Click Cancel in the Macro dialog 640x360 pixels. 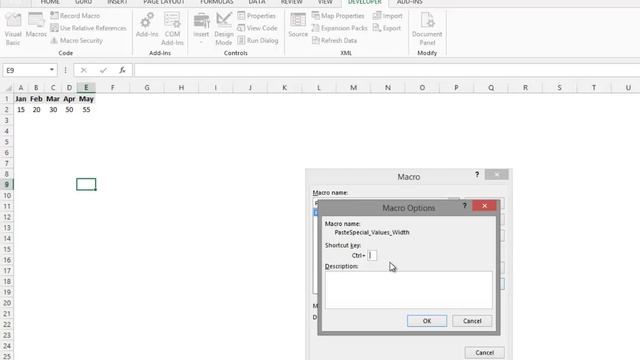[484, 353]
